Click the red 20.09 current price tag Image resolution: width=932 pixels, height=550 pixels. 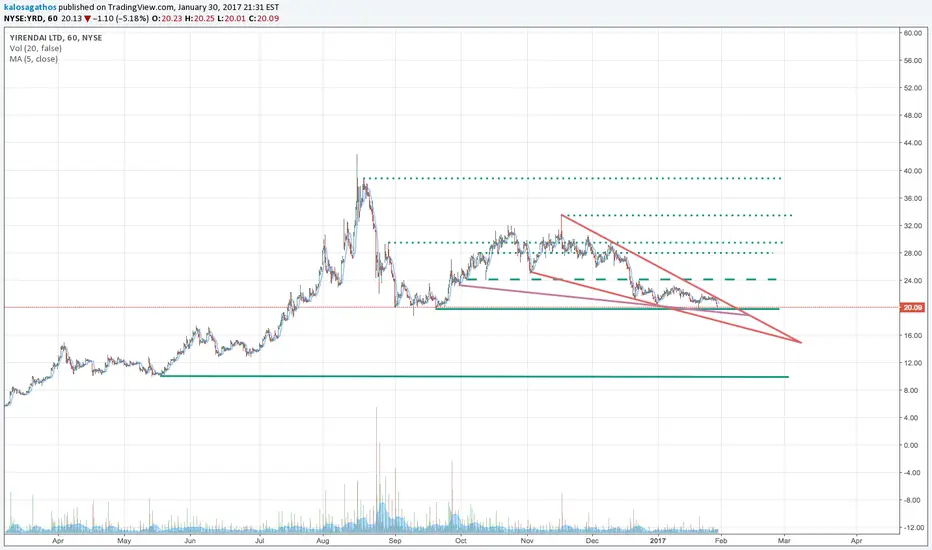(x=912, y=307)
